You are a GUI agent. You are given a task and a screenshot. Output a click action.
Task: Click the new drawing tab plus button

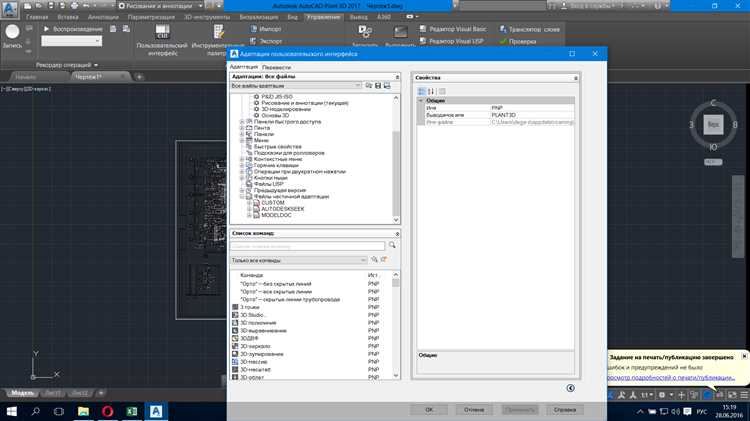coord(139,77)
